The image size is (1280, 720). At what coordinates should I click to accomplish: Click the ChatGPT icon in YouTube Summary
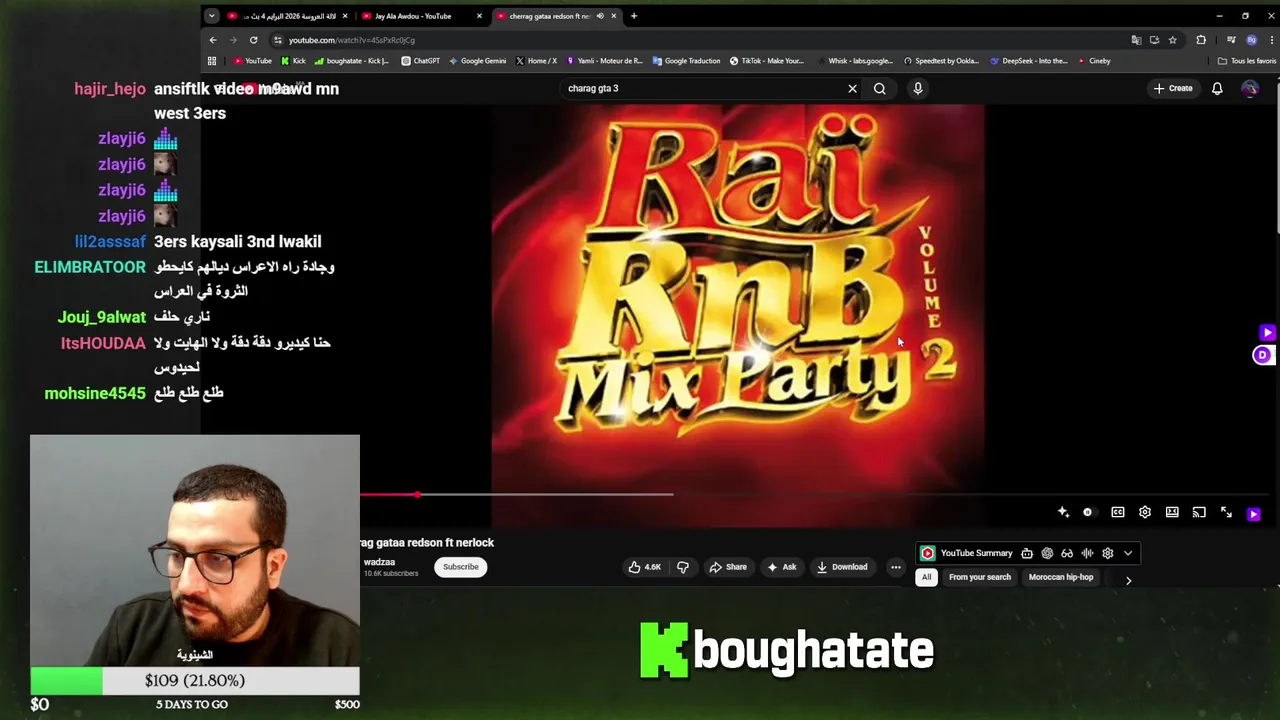tap(1047, 553)
